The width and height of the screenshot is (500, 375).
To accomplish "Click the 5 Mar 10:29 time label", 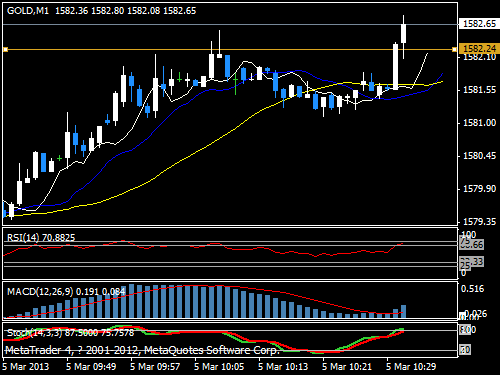I will 411,367.
